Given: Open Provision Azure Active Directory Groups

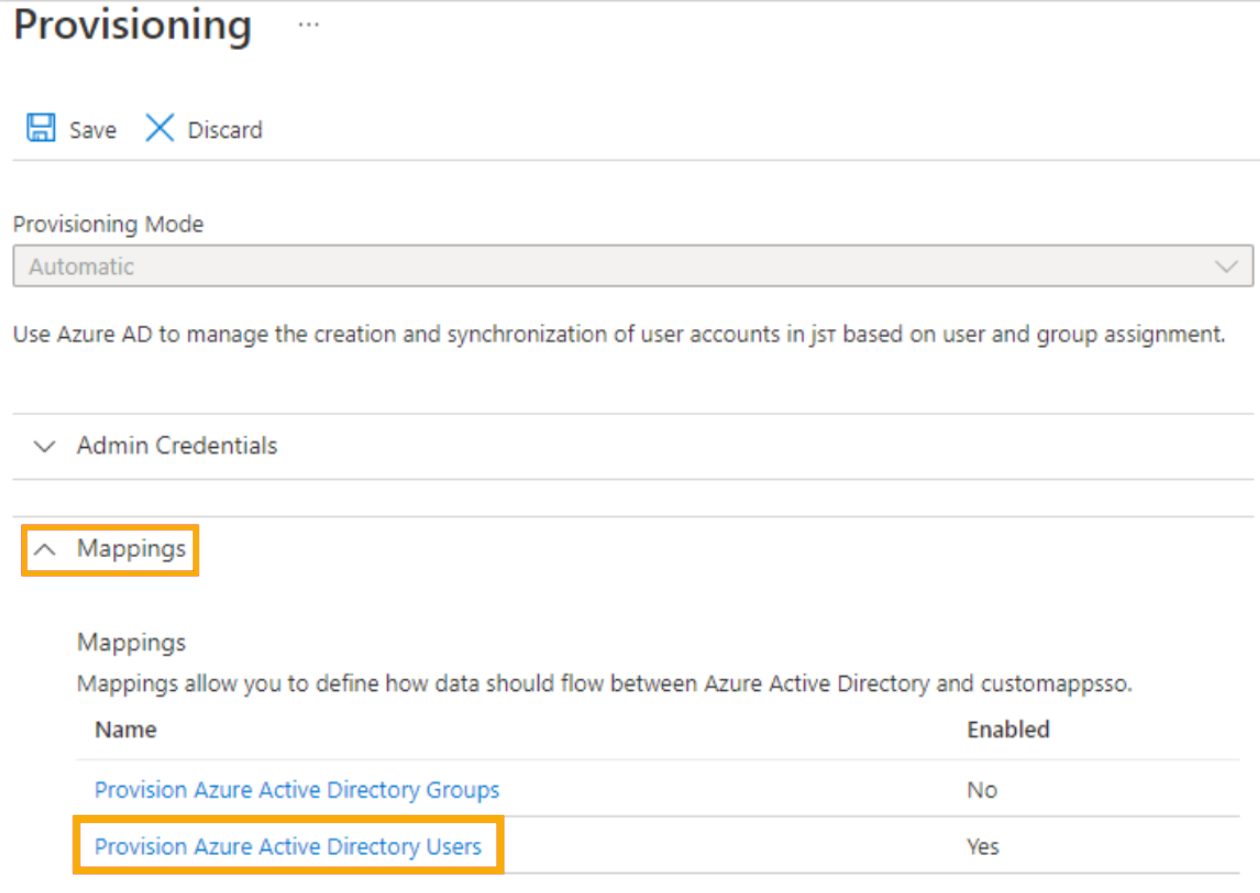Looking at the screenshot, I should 297,790.
